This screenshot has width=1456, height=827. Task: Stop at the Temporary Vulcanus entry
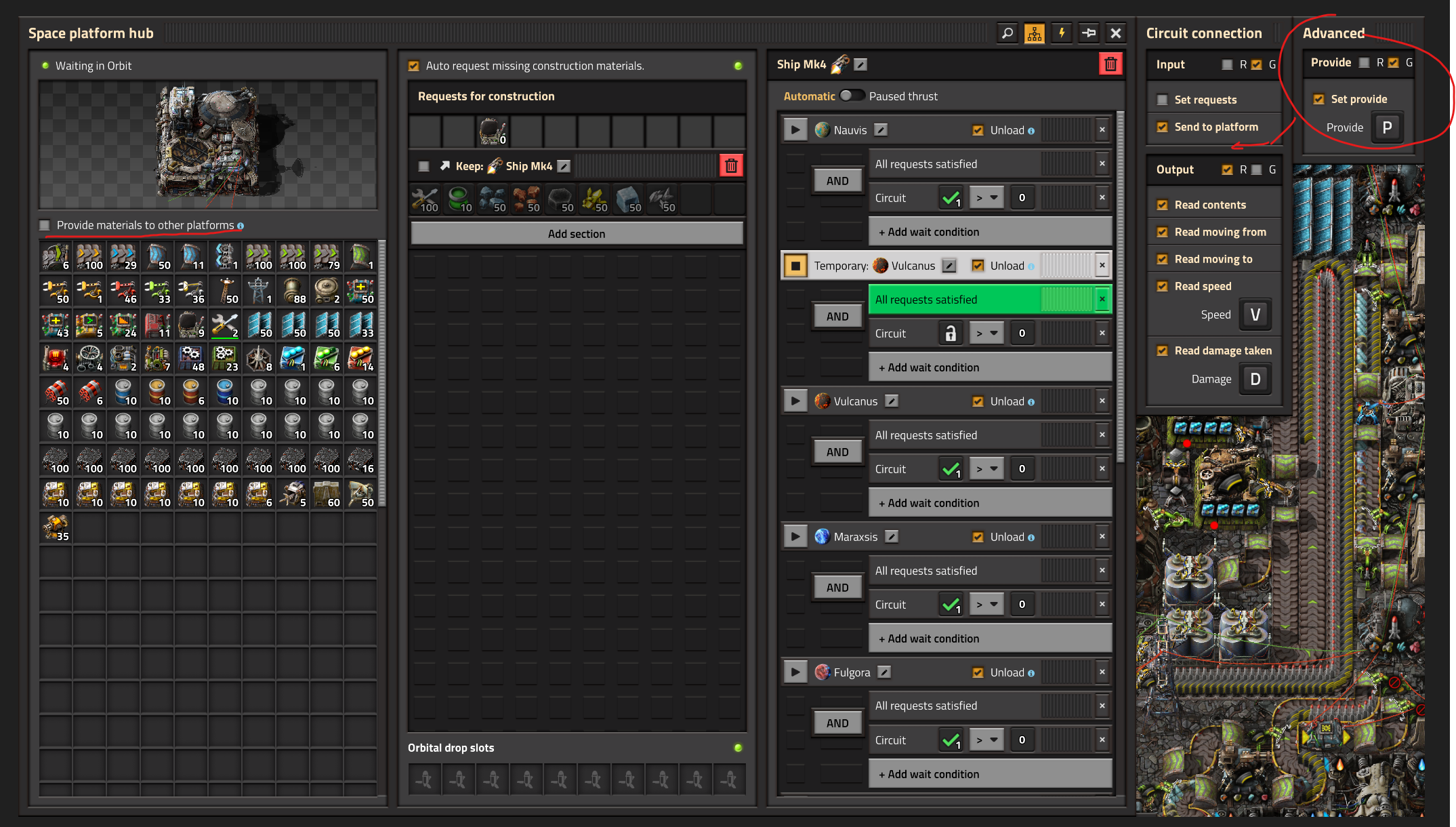point(795,265)
